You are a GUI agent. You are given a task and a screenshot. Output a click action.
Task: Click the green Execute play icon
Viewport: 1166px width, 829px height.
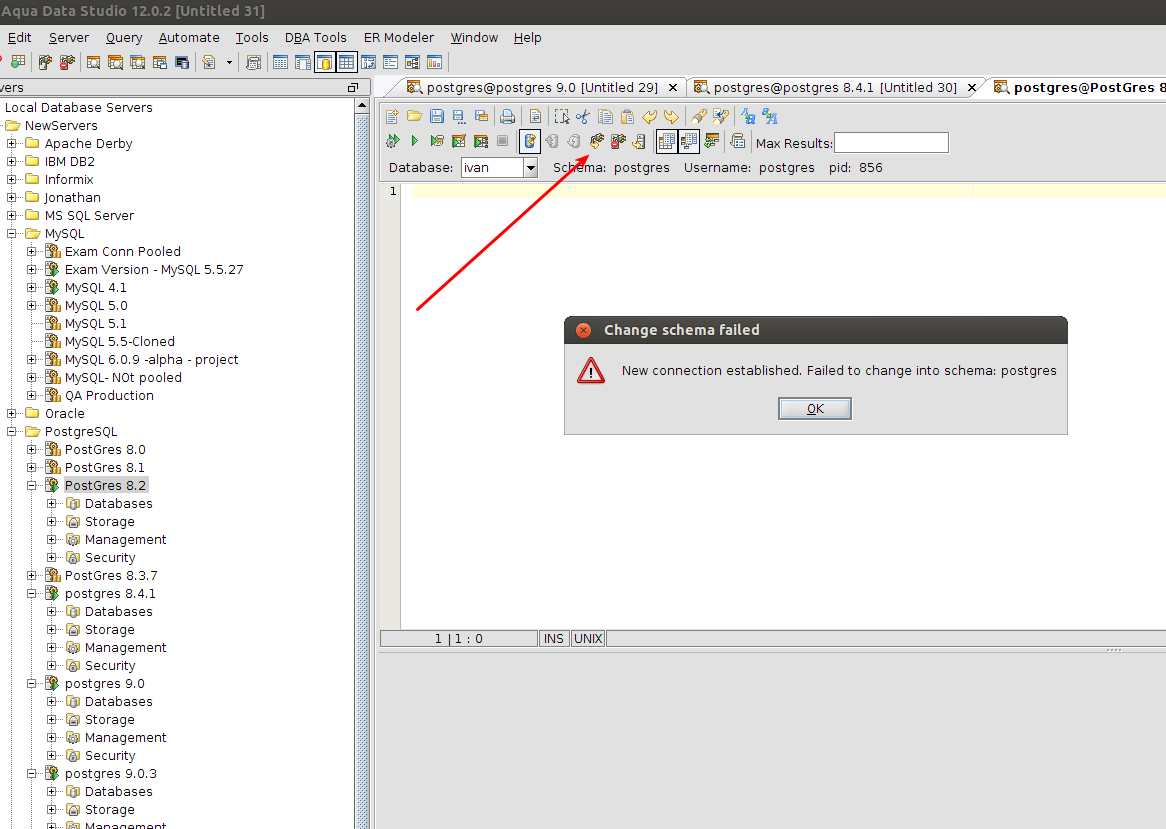coord(415,141)
